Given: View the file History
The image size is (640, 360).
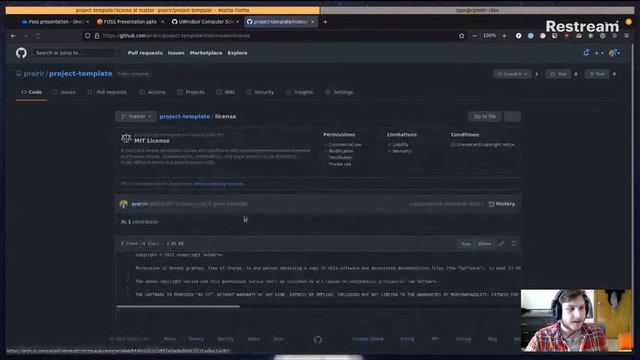Looking at the screenshot, I should tap(502, 204).
